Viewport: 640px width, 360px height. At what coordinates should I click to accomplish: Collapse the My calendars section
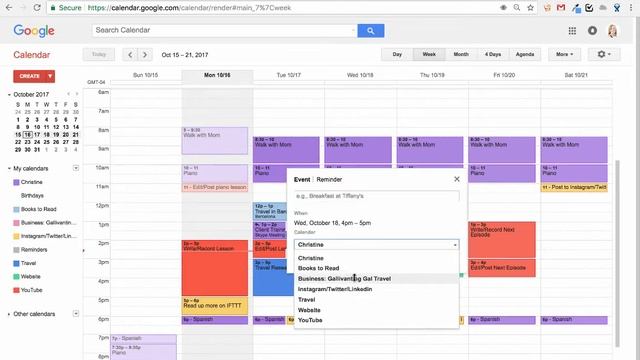(9, 169)
